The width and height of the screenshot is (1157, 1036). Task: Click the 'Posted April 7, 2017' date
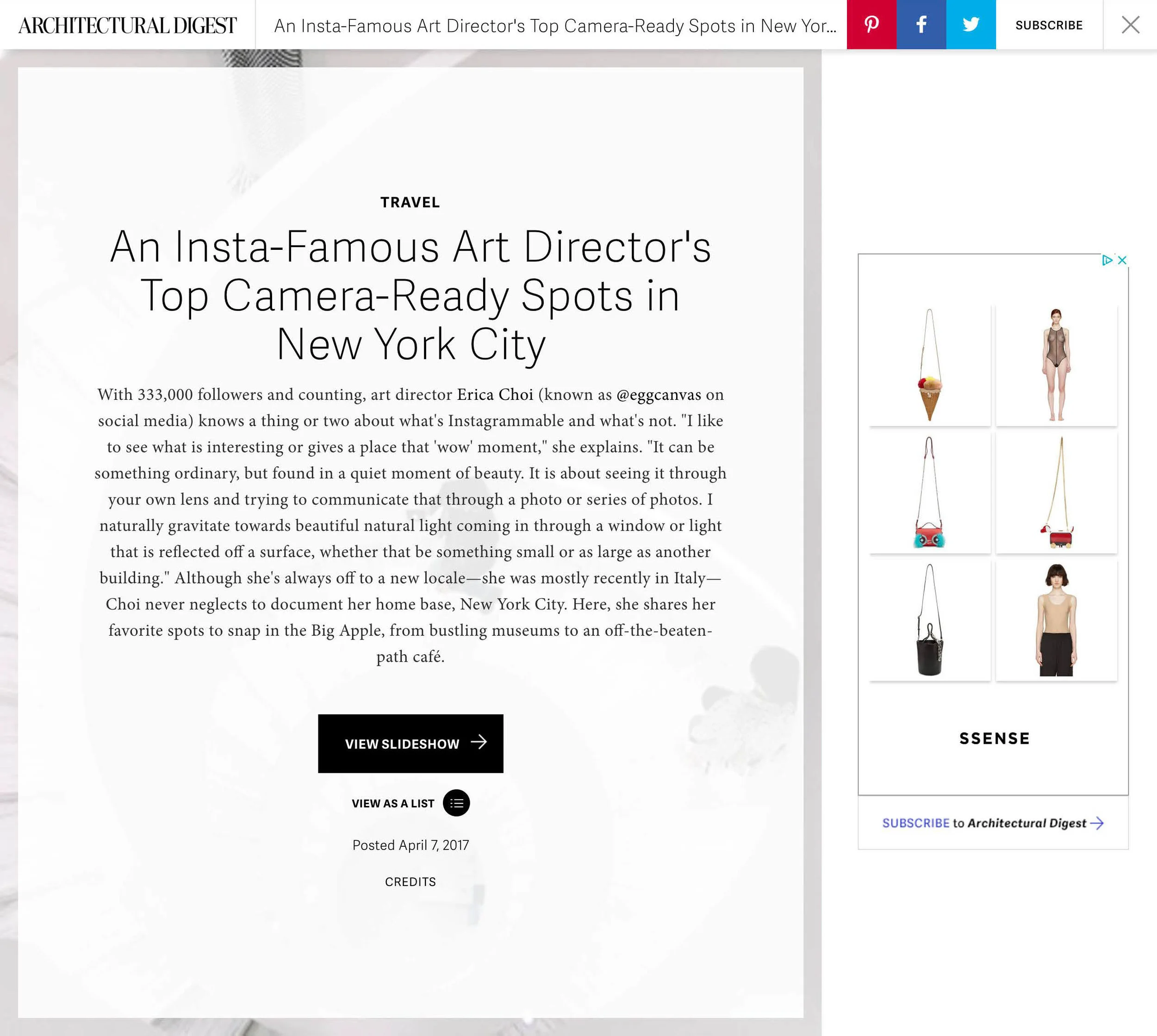click(x=411, y=845)
